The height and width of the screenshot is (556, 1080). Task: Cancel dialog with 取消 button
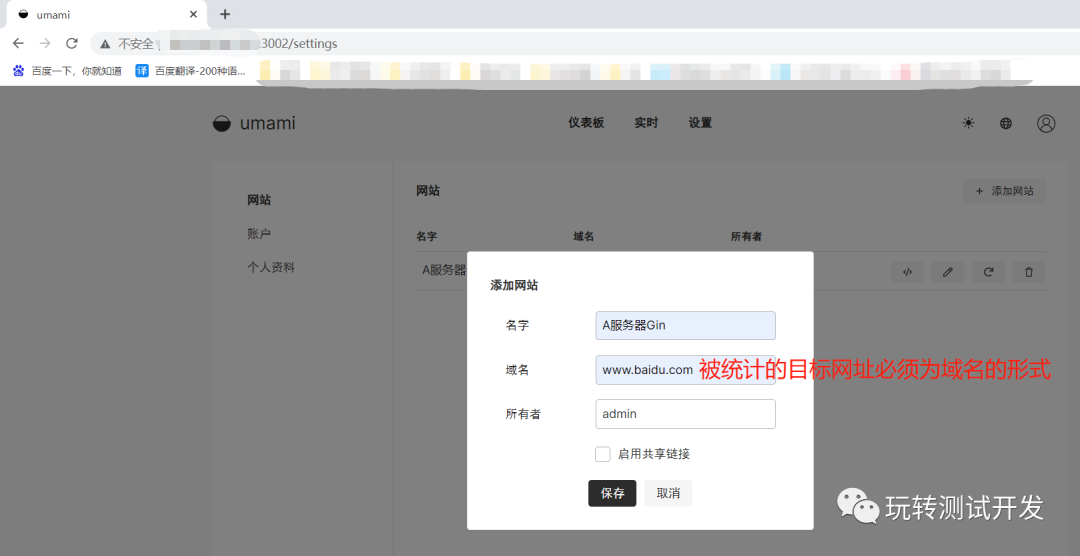point(668,493)
